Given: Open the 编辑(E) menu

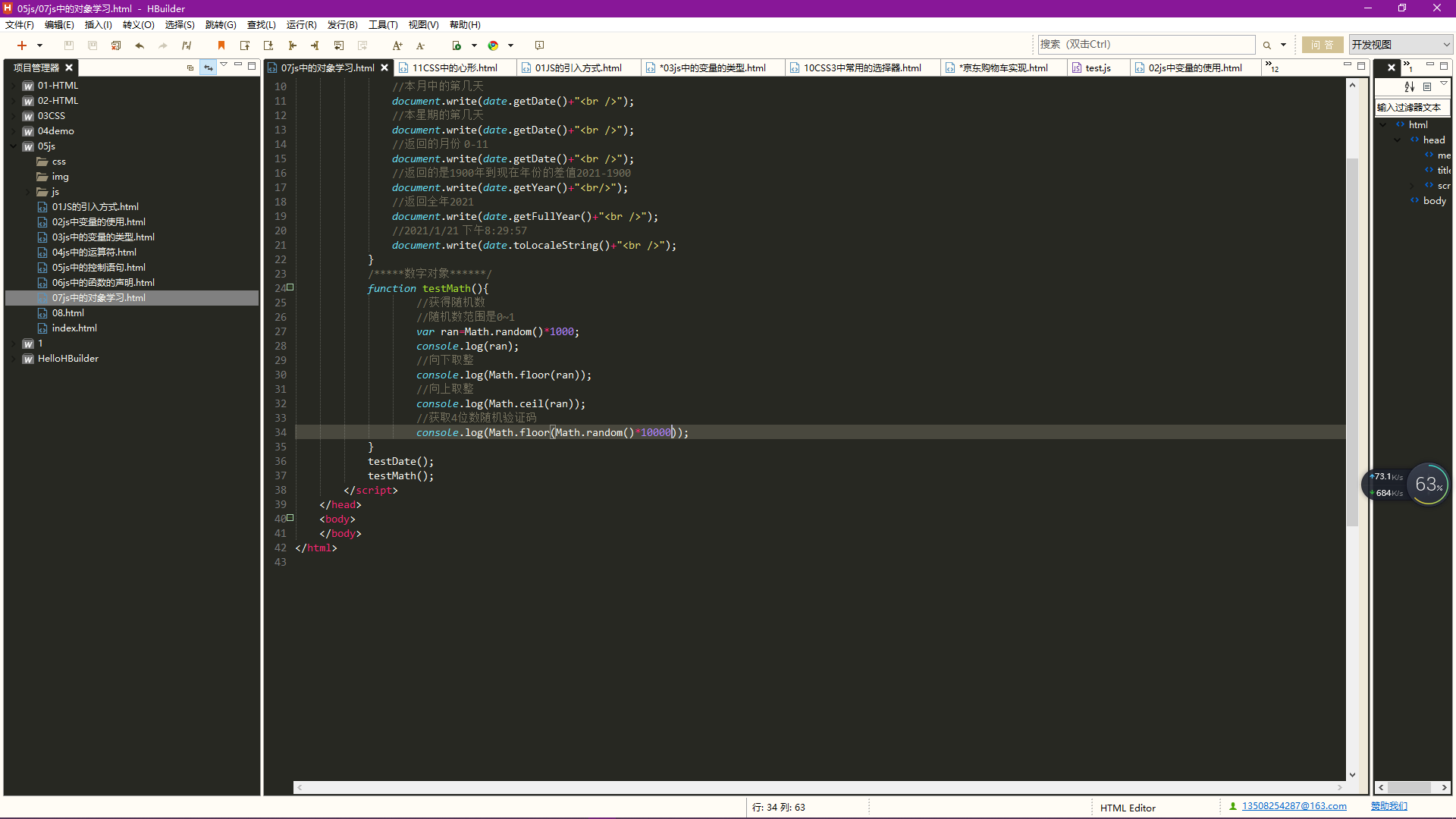Looking at the screenshot, I should pyautogui.click(x=59, y=25).
